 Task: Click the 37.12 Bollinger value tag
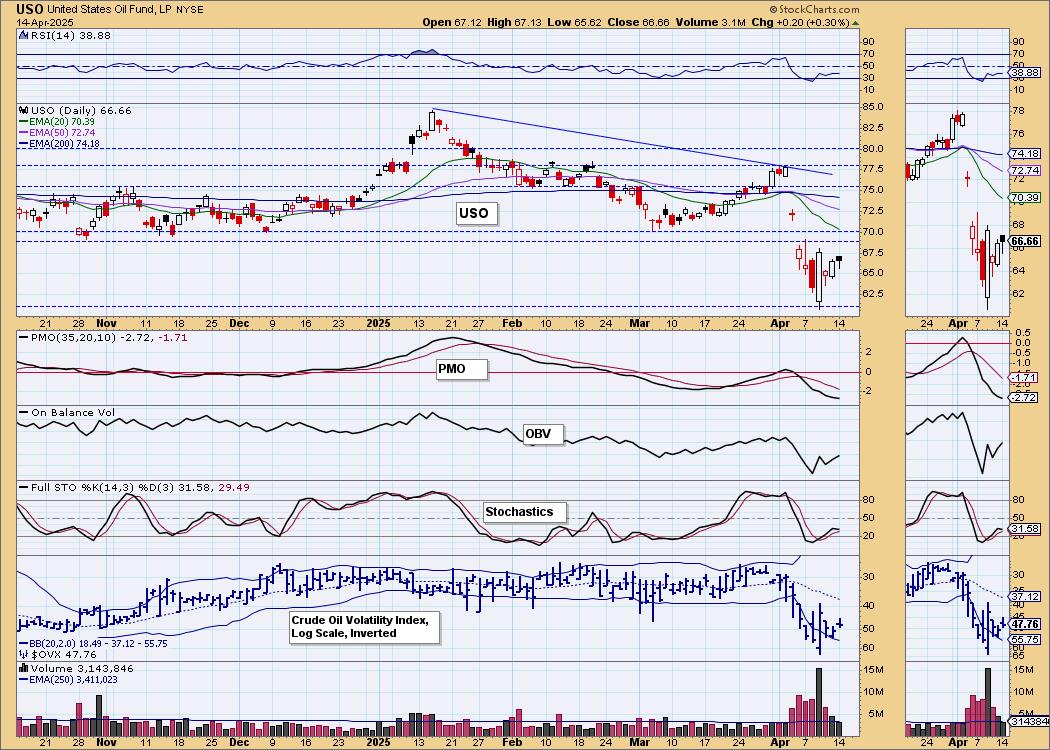1026,597
